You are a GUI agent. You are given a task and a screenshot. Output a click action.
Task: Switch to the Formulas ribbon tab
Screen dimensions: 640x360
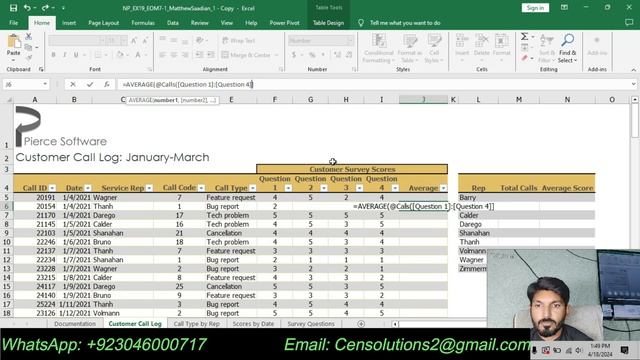(143, 23)
